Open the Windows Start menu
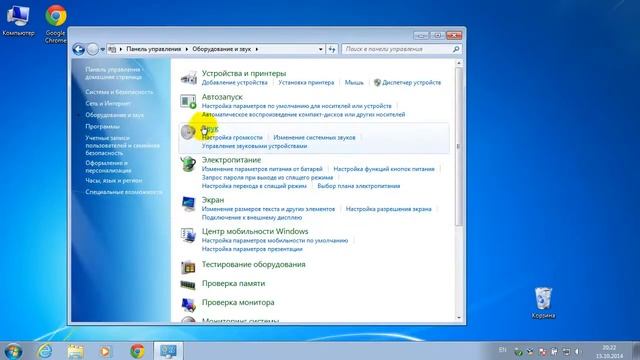 13,351
